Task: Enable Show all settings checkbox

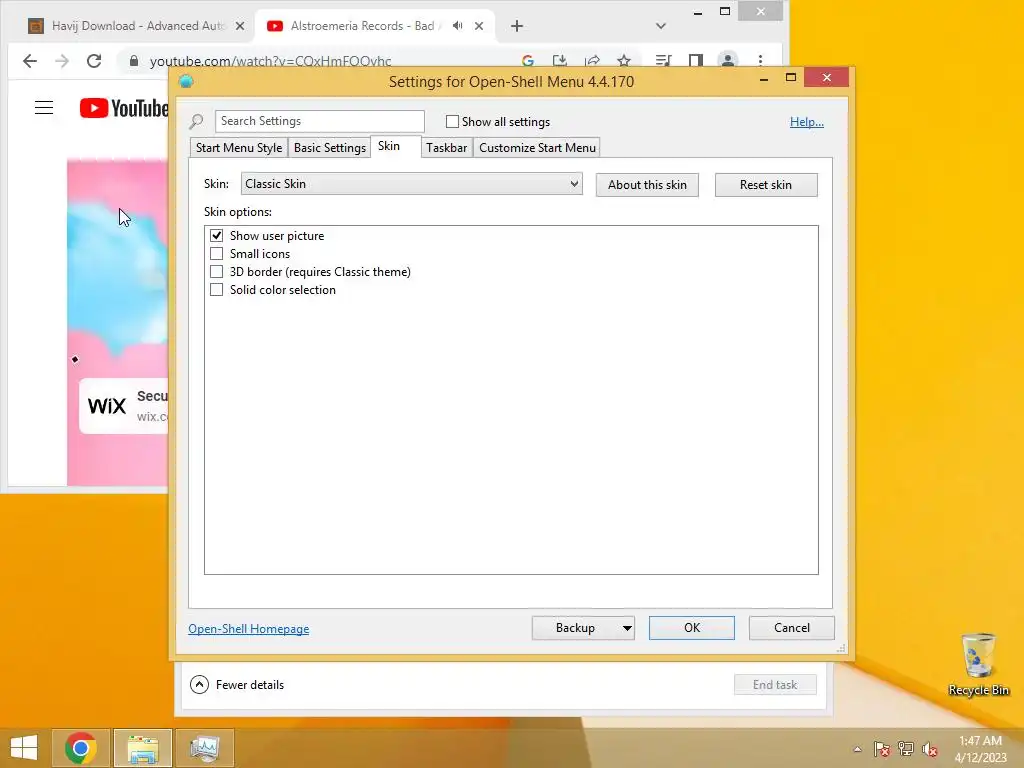Action: pyautogui.click(x=452, y=121)
